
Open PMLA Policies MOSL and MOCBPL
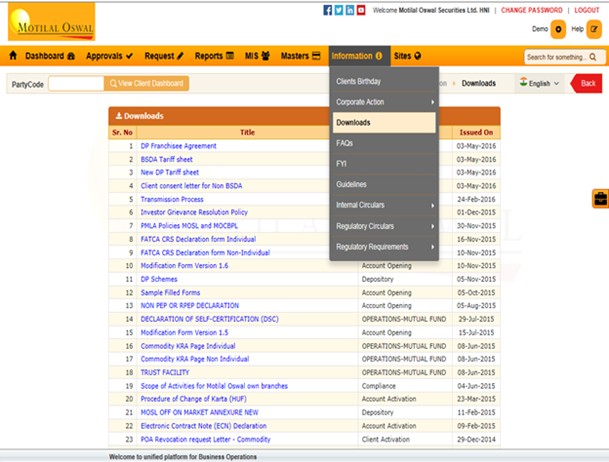(189, 226)
